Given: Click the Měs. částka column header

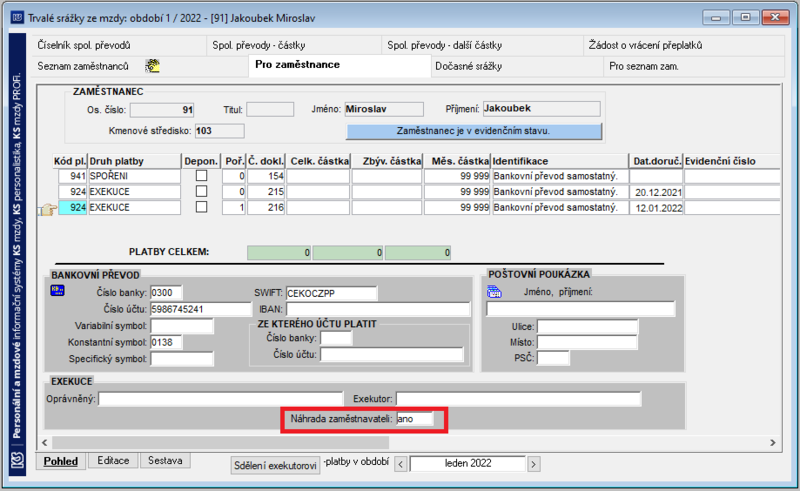Looking at the screenshot, I should tap(457, 161).
